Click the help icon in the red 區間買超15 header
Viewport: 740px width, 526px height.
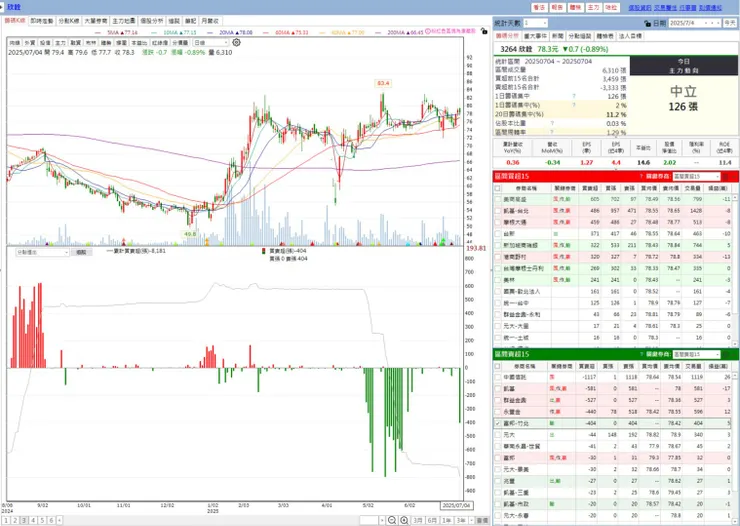[x=641, y=176]
